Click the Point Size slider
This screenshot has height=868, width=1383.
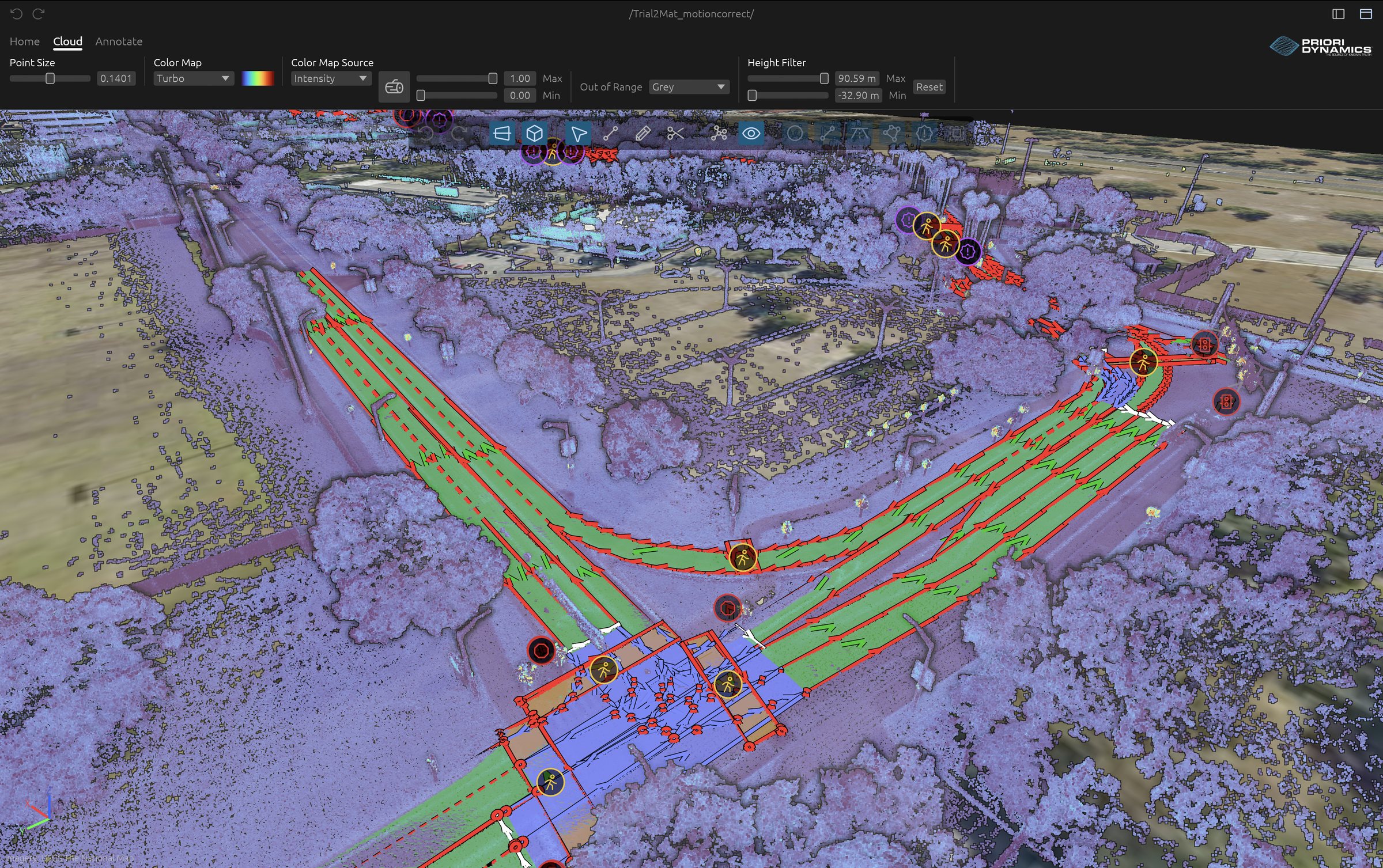coord(50,78)
